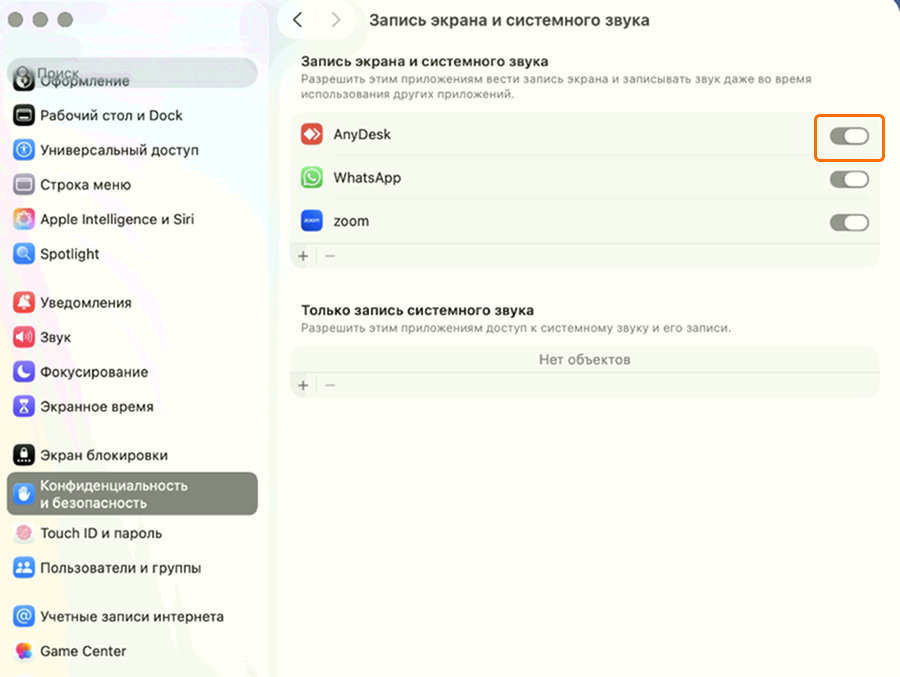Disable screen recording for AnyDesk
Screen dimensions: 900x677
pos(849,134)
